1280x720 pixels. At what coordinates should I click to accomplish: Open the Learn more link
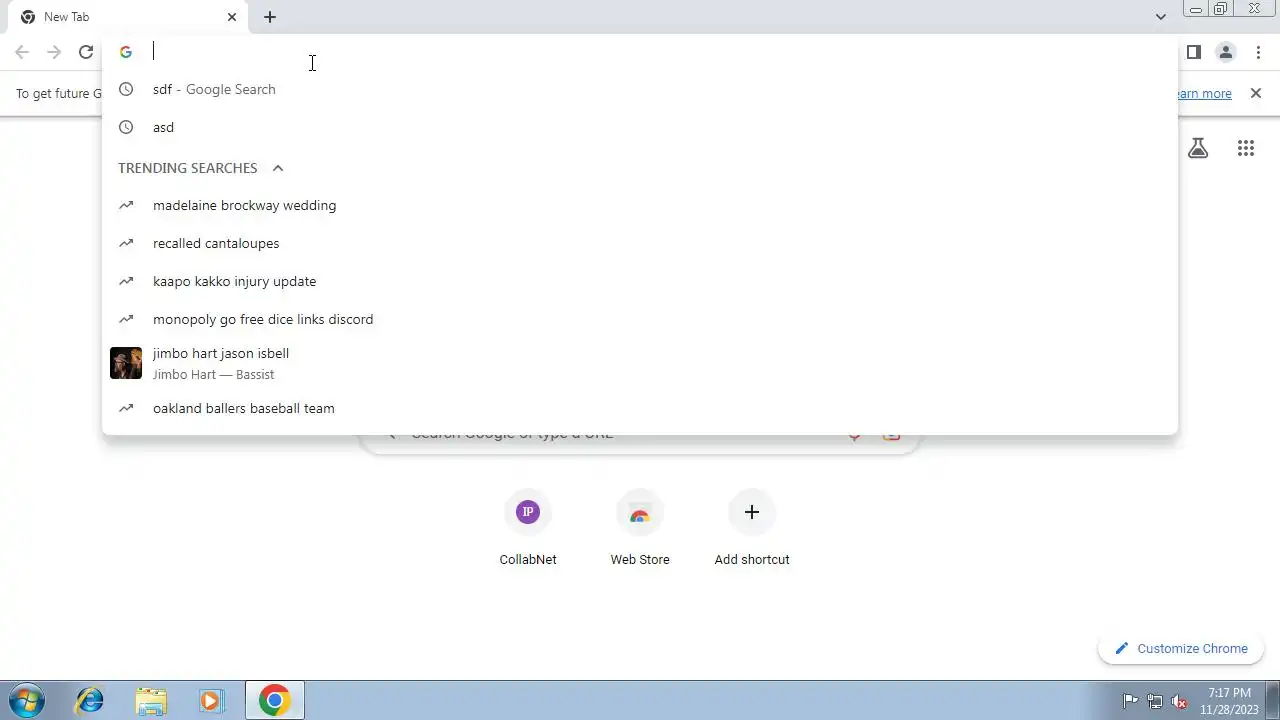coord(1204,93)
